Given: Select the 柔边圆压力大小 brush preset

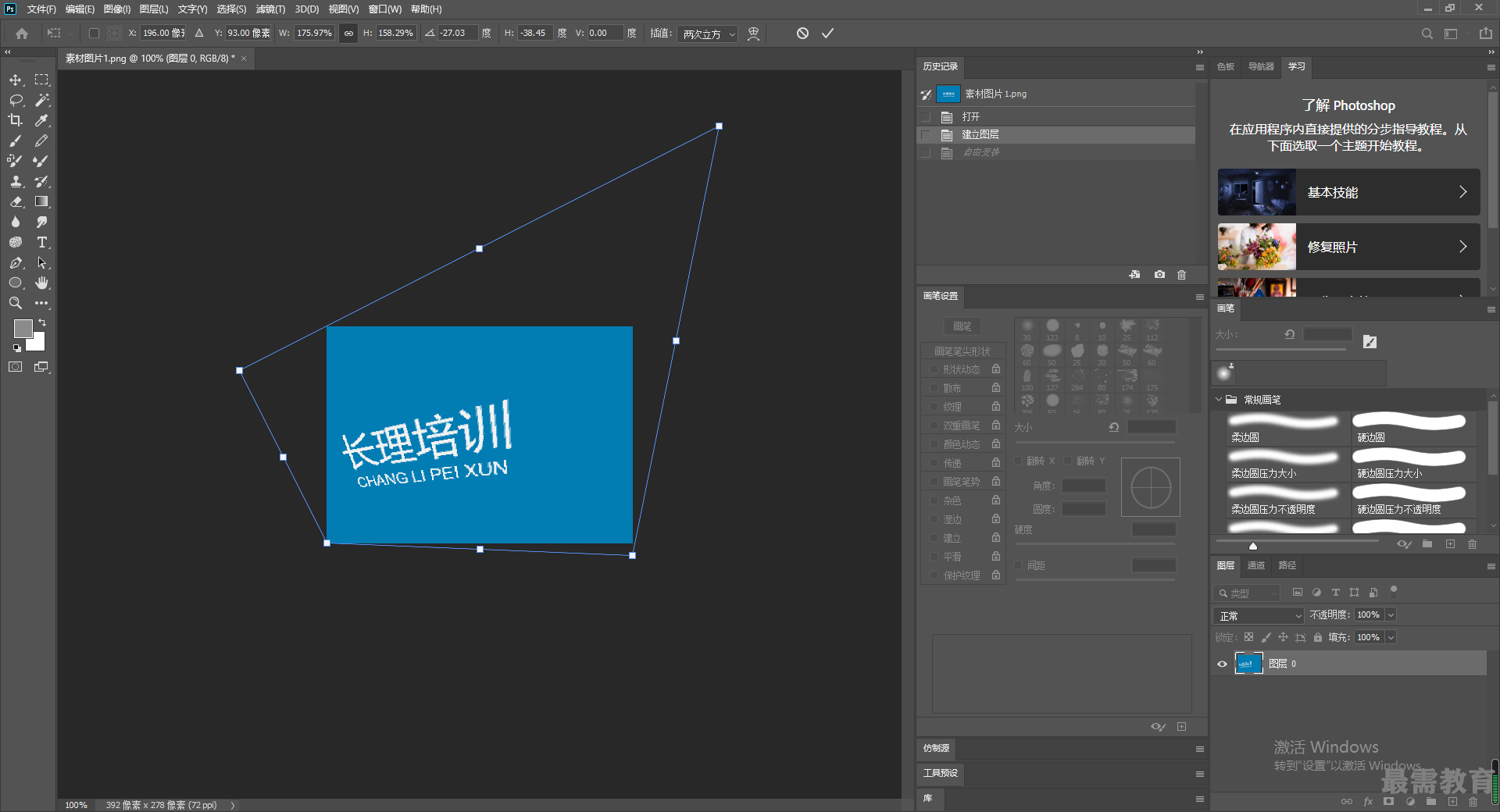Looking at the screenshot, I should point(1287,465).
